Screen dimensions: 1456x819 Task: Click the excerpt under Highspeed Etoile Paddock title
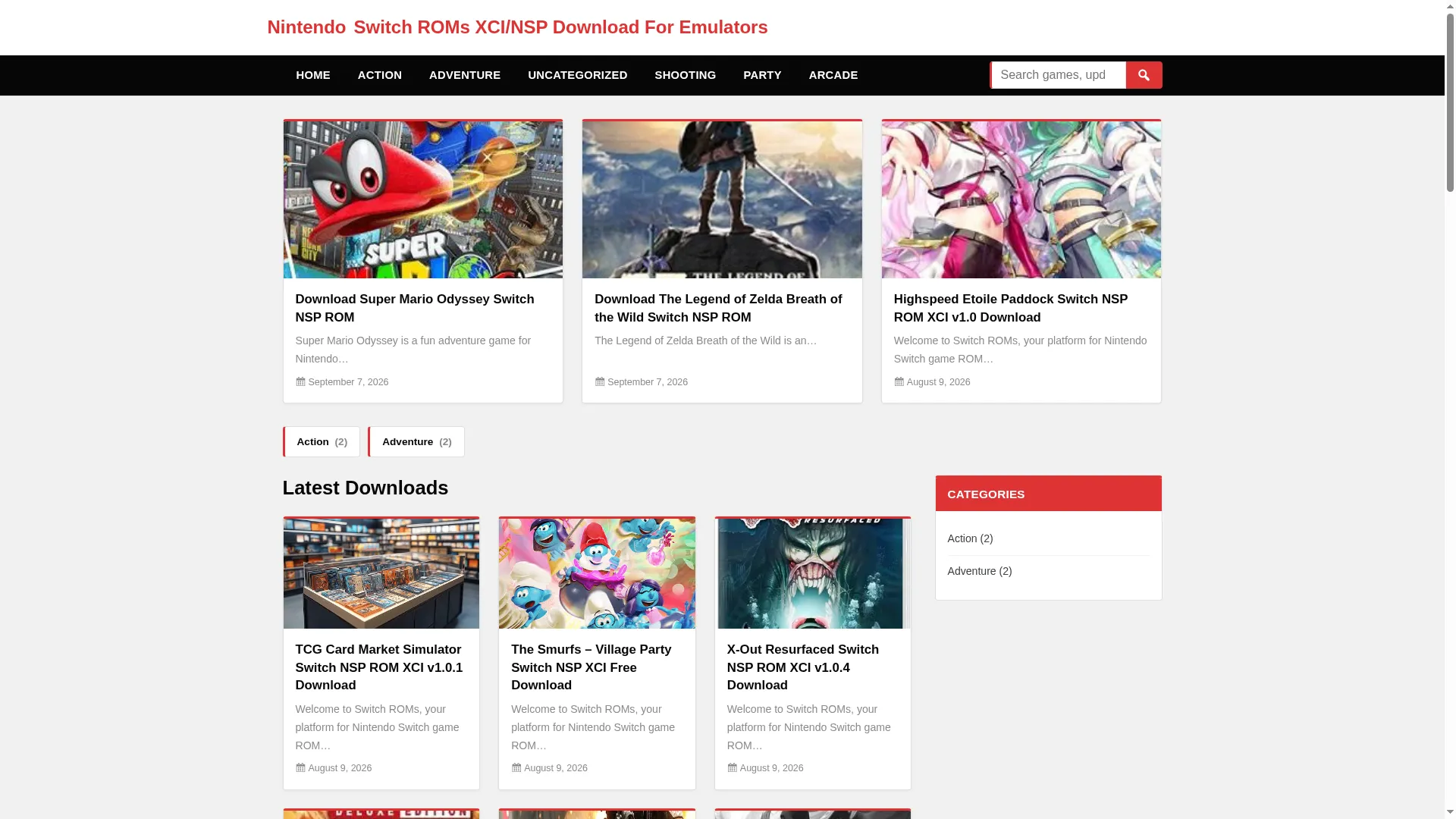coord(1021,350)
